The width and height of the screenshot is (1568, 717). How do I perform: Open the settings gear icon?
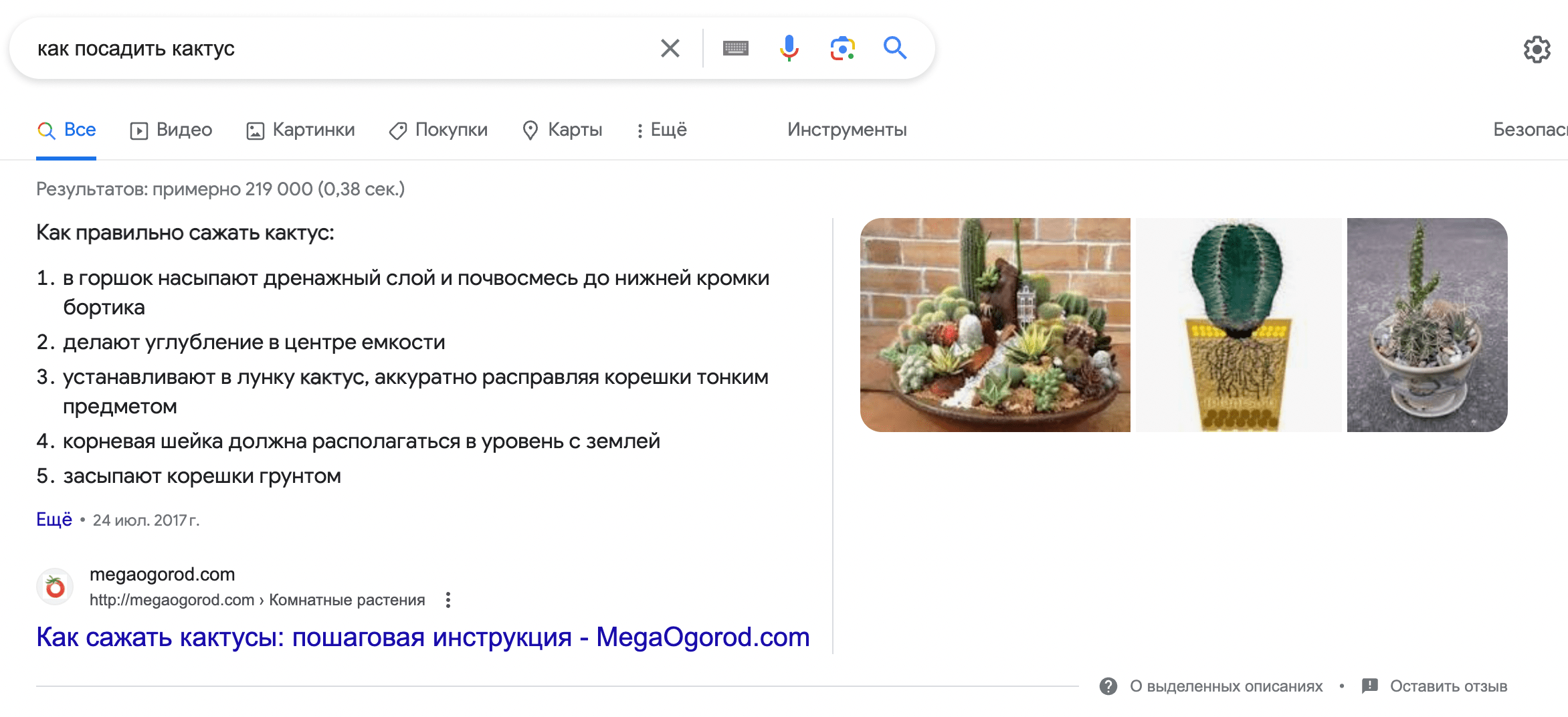point(1537,49)
